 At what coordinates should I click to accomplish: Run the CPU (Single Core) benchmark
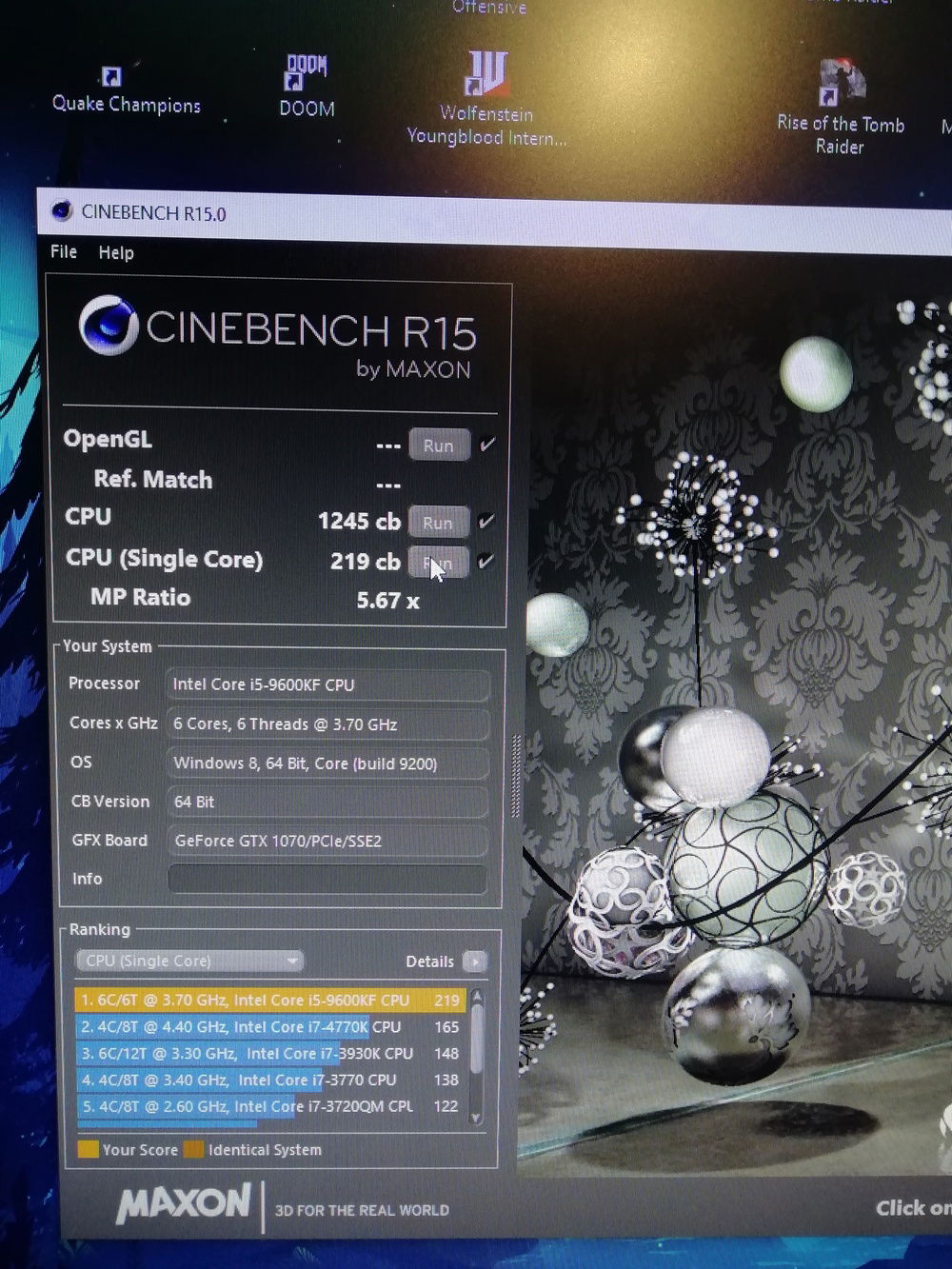pos(438,563)
